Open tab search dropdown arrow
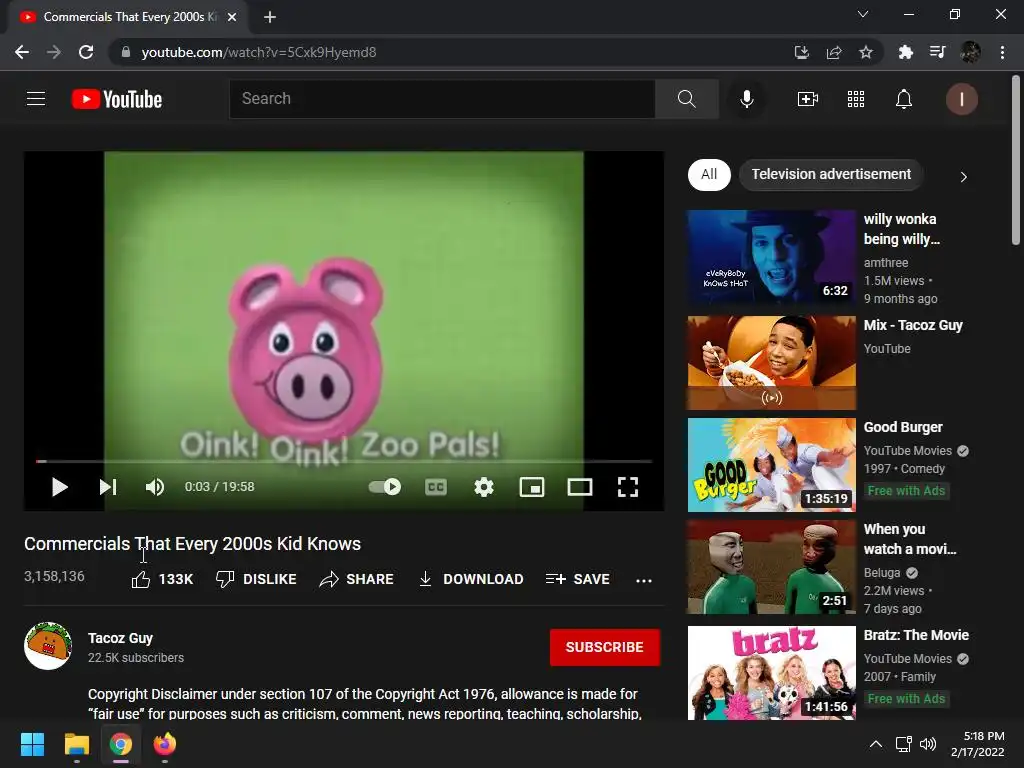This screenshot has height=768, width=1024. (x=863, y=14)
